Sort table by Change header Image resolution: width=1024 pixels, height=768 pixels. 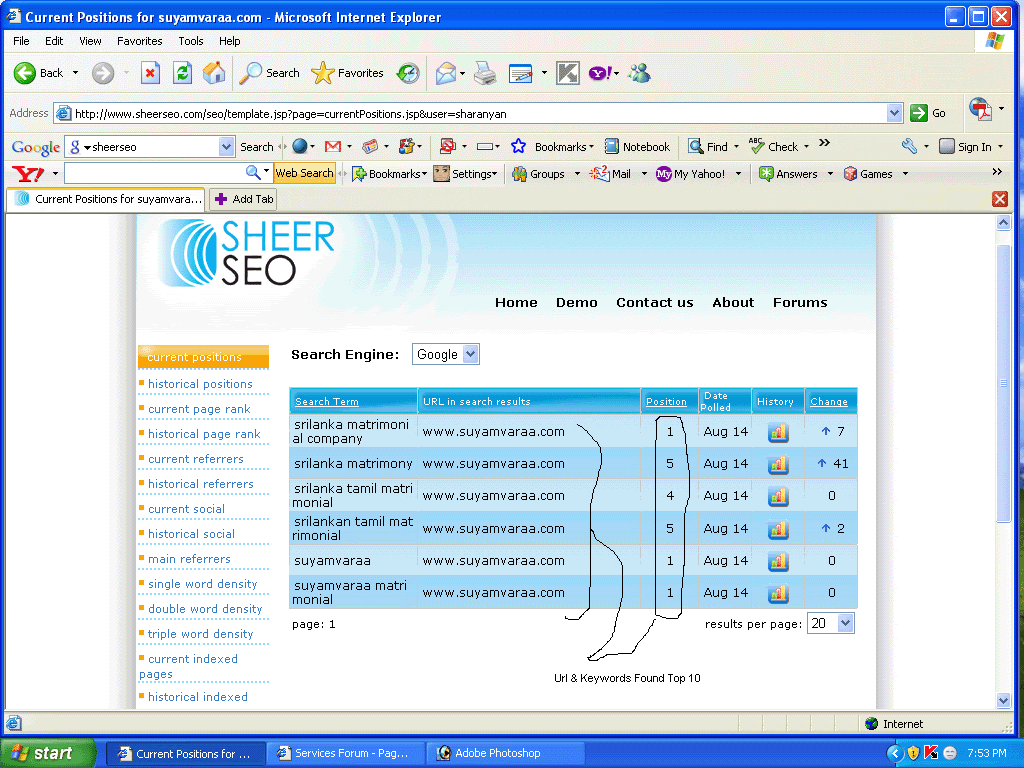pos(829,402)
